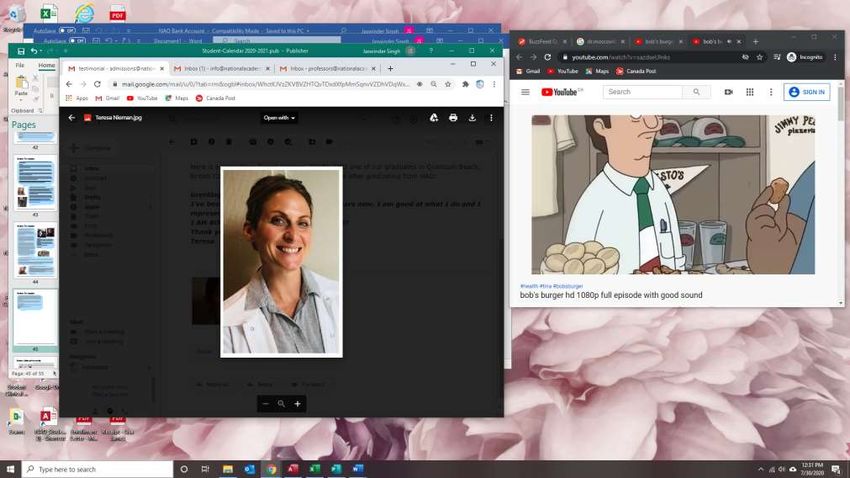The width and height of the screenshot is (850, 478).
Task: Click the YouTube search field
Action: [642, 92]
